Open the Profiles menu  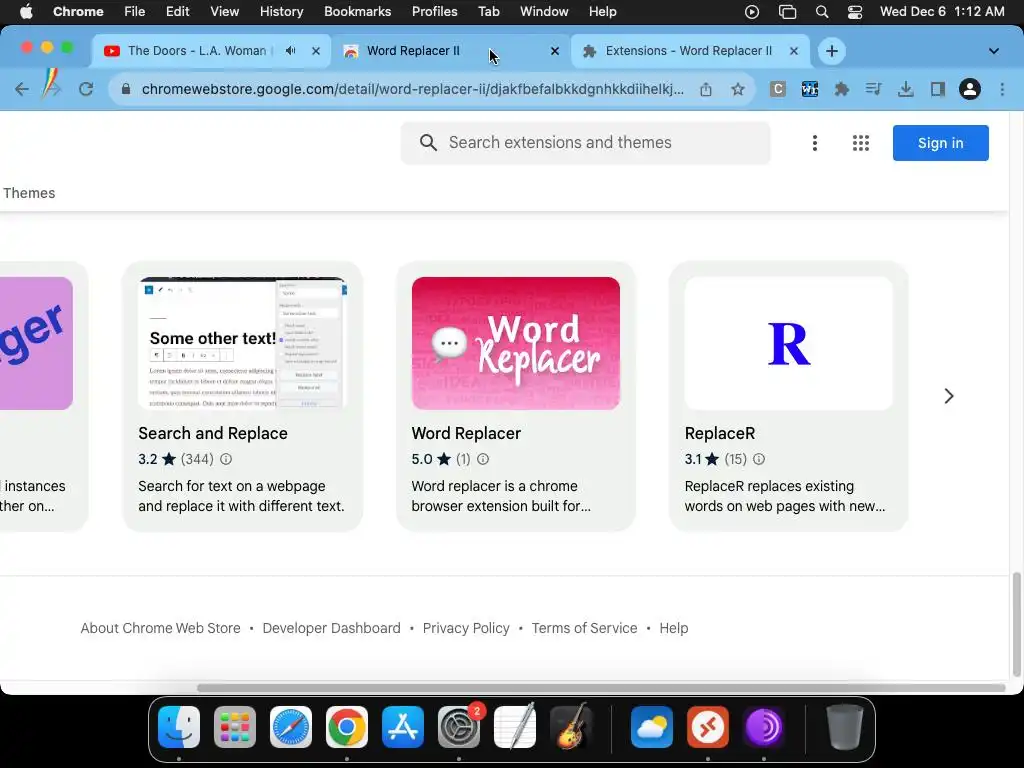pos(434,12)
